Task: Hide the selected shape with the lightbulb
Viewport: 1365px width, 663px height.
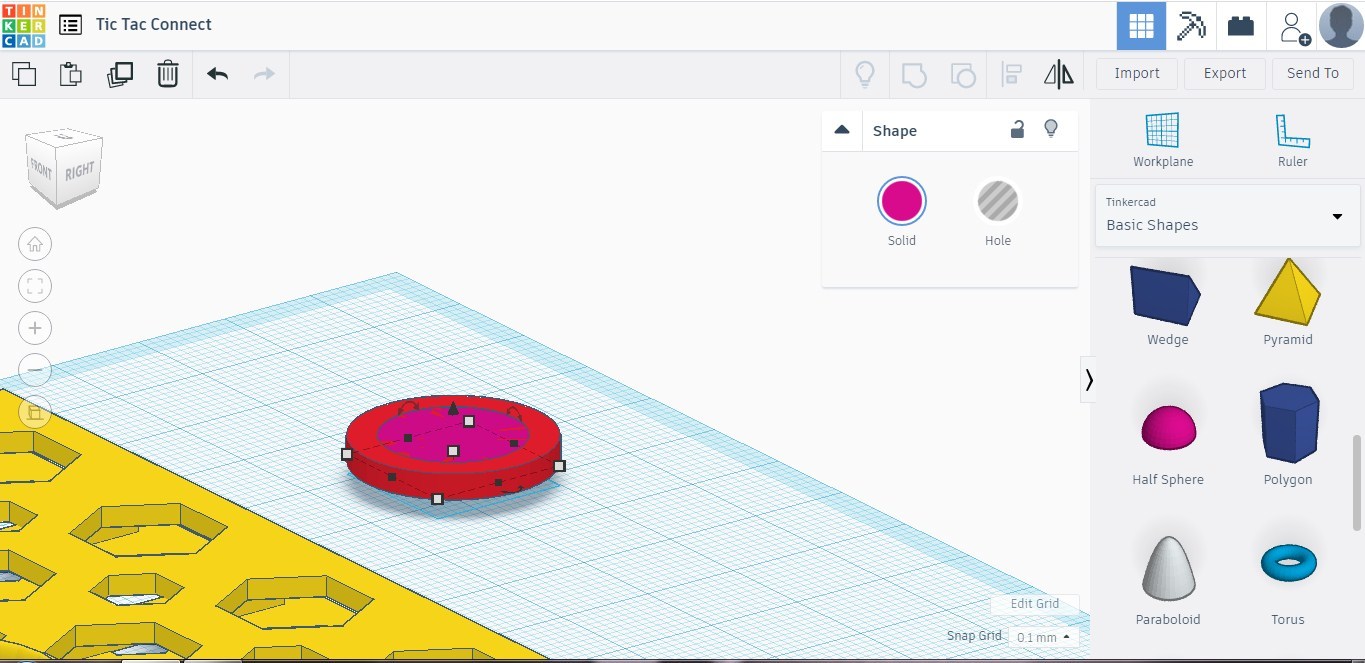Action: coord(1051,129)
